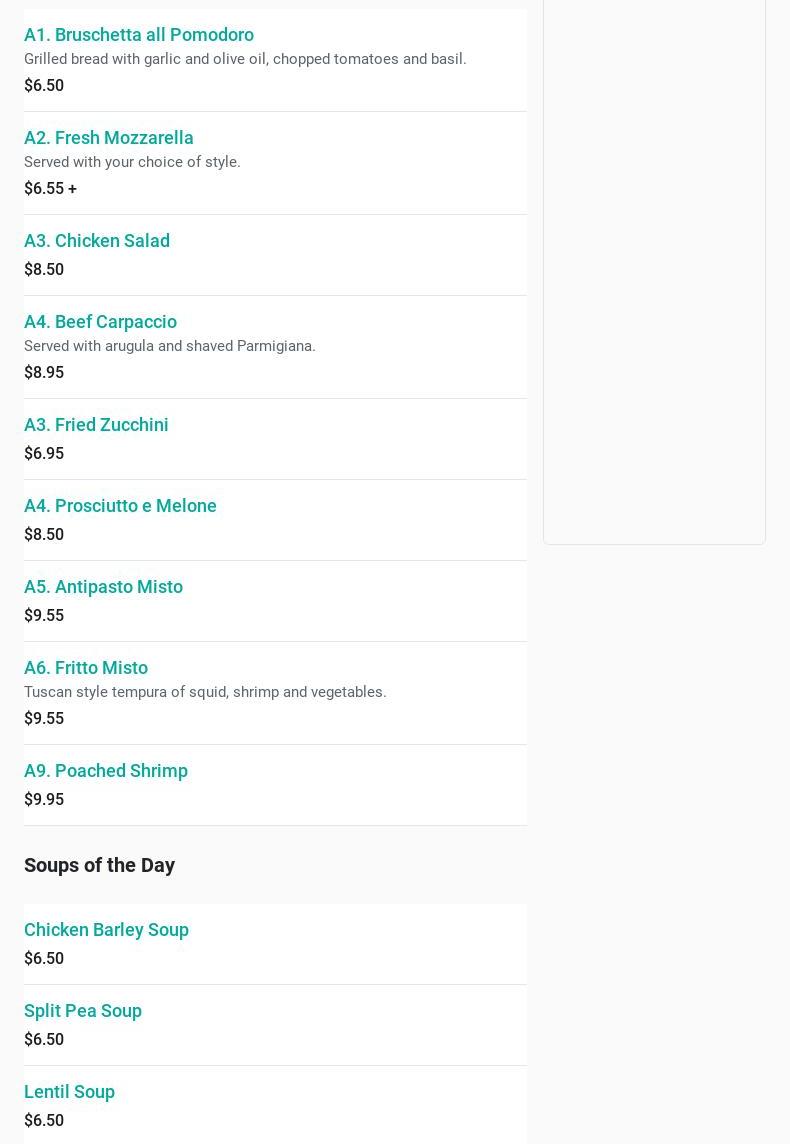Screen dimensions: 790x1144
Task: Click the grilled bread description under Bruschetta
Action: pos(245,59)
